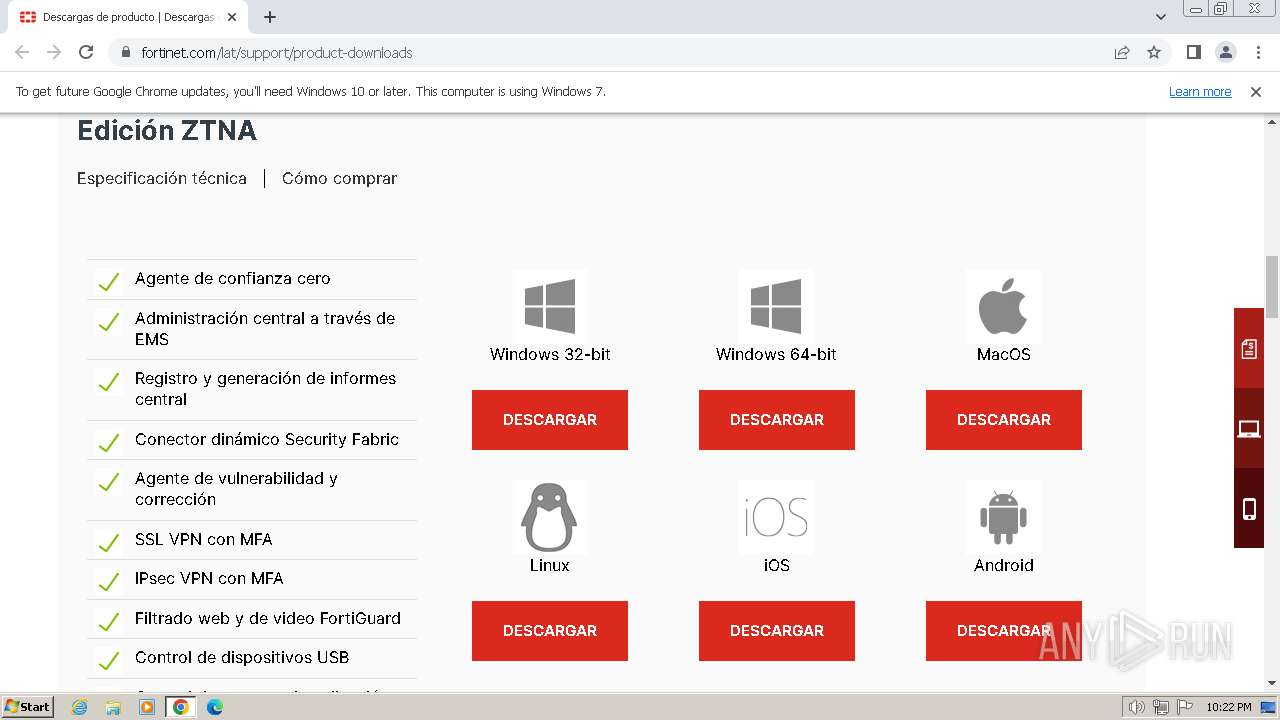1280x720 pixels.
Task: Open the laptop icon in red side panel
Action: [1249, 429]
